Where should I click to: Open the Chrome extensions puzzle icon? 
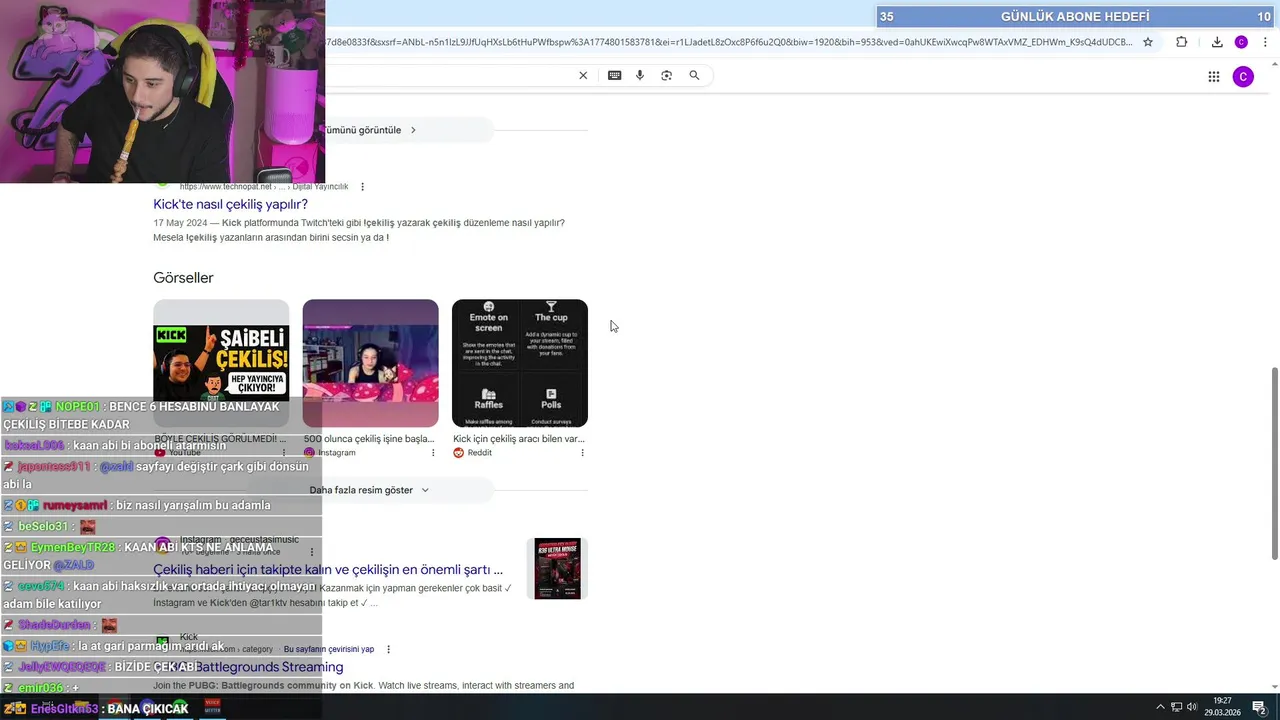point(1181,42)
